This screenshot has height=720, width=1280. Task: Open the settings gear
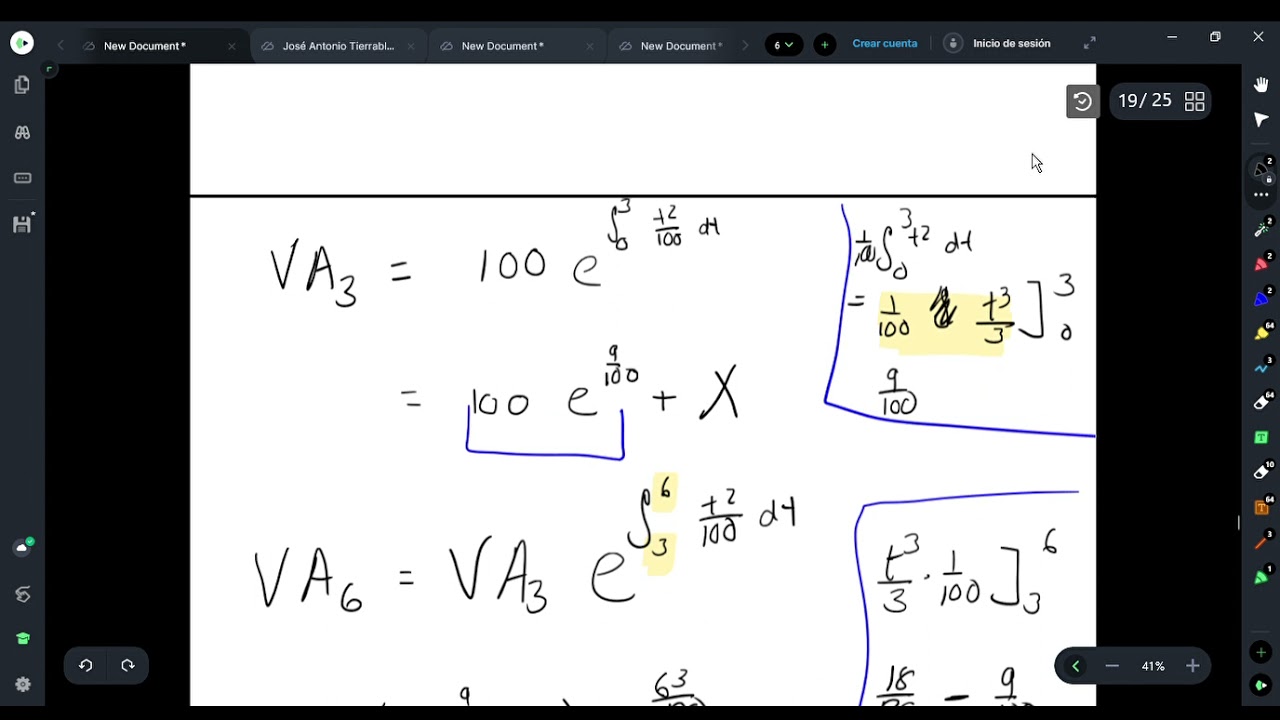coord(23,685)
